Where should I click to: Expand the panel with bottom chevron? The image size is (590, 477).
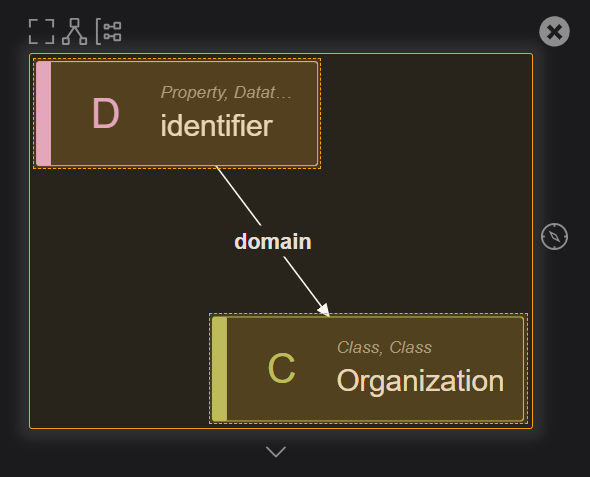tap(276, 451)
